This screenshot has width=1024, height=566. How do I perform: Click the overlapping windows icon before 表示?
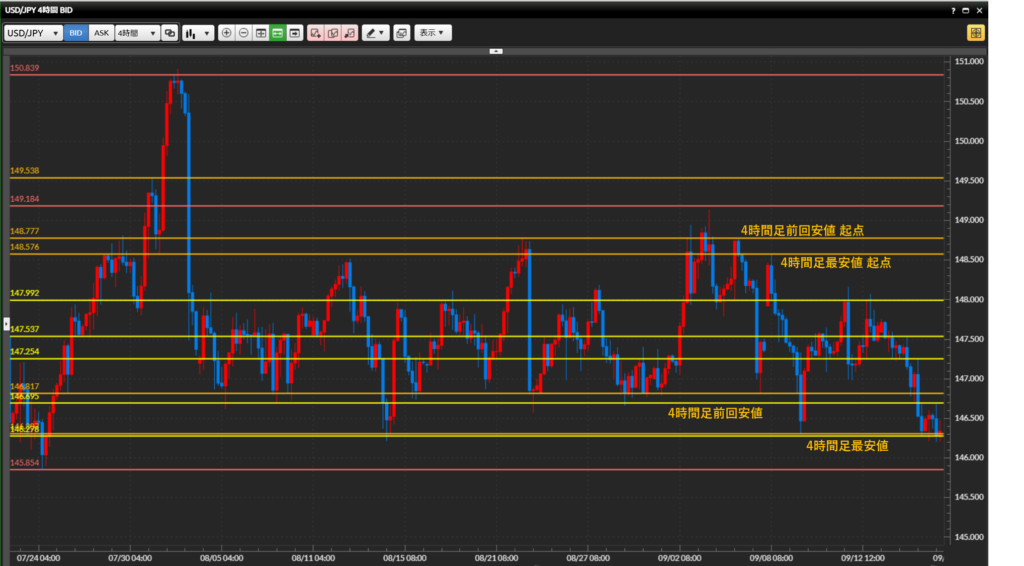(x=401, y=33)
